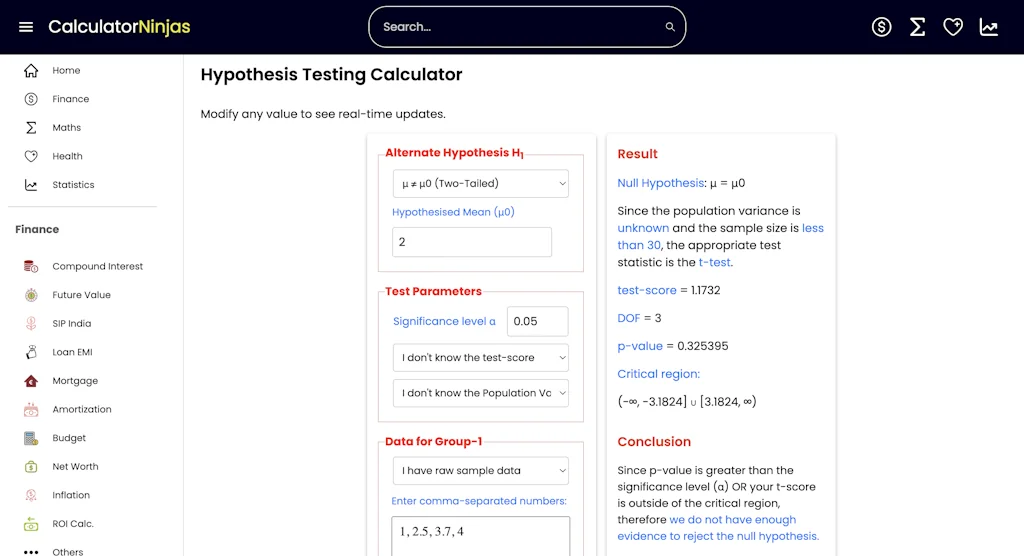
Task: Open the SIP India calculator link
Action: pyautogui.click(x=72, y=323)
